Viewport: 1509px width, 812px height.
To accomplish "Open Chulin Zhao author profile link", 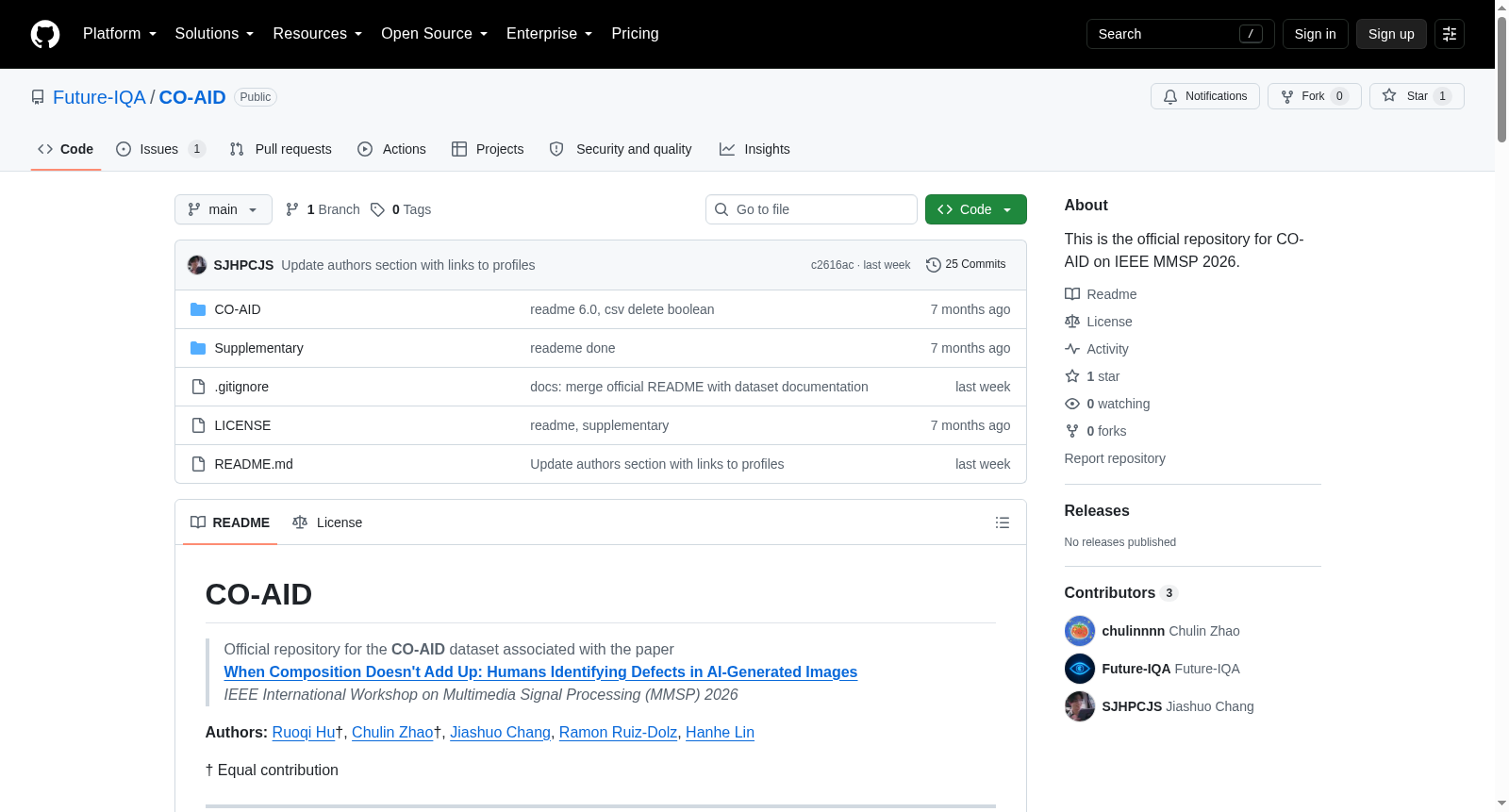I will click(x=392, y=732).
